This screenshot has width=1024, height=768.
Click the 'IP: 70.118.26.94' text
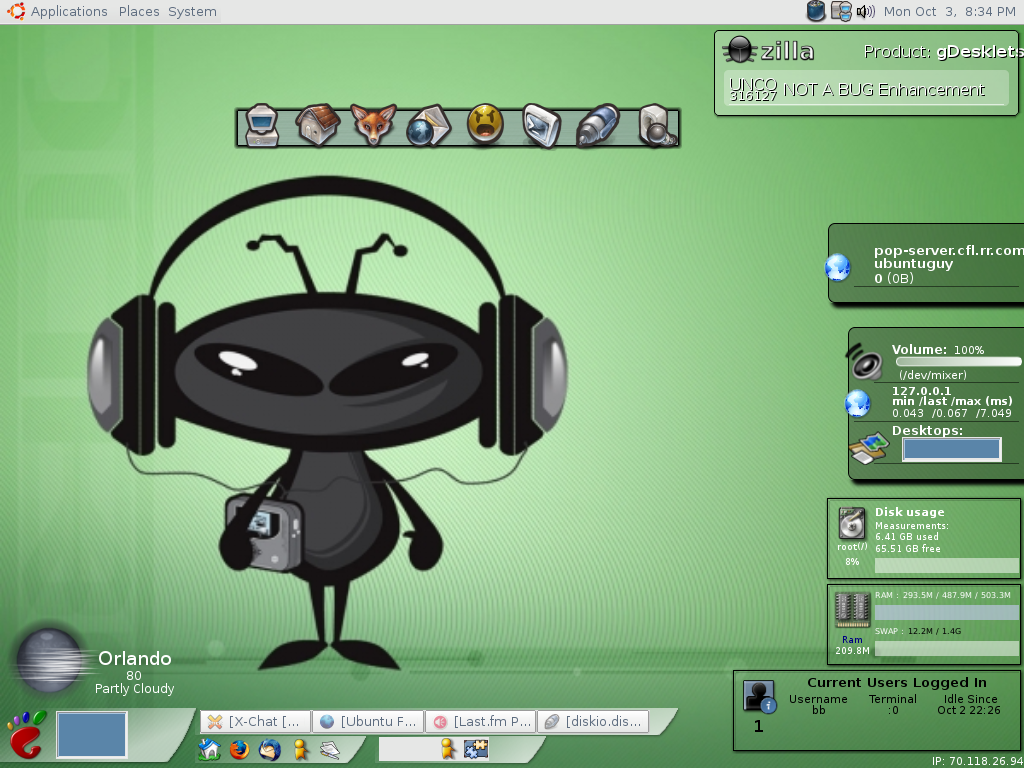coord(976,761)
